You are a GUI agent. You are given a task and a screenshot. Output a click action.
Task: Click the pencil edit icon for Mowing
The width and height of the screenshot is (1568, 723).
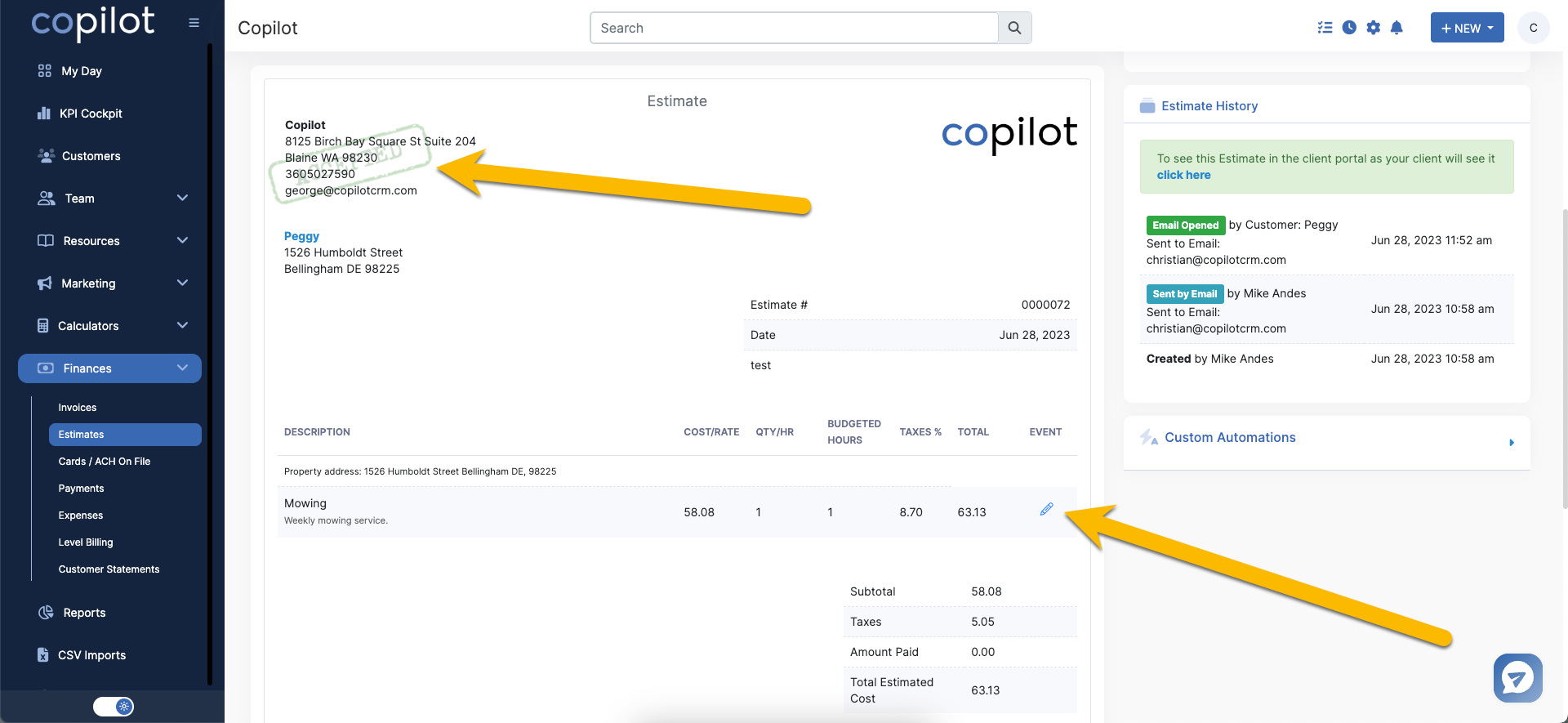pos(1046,509)
